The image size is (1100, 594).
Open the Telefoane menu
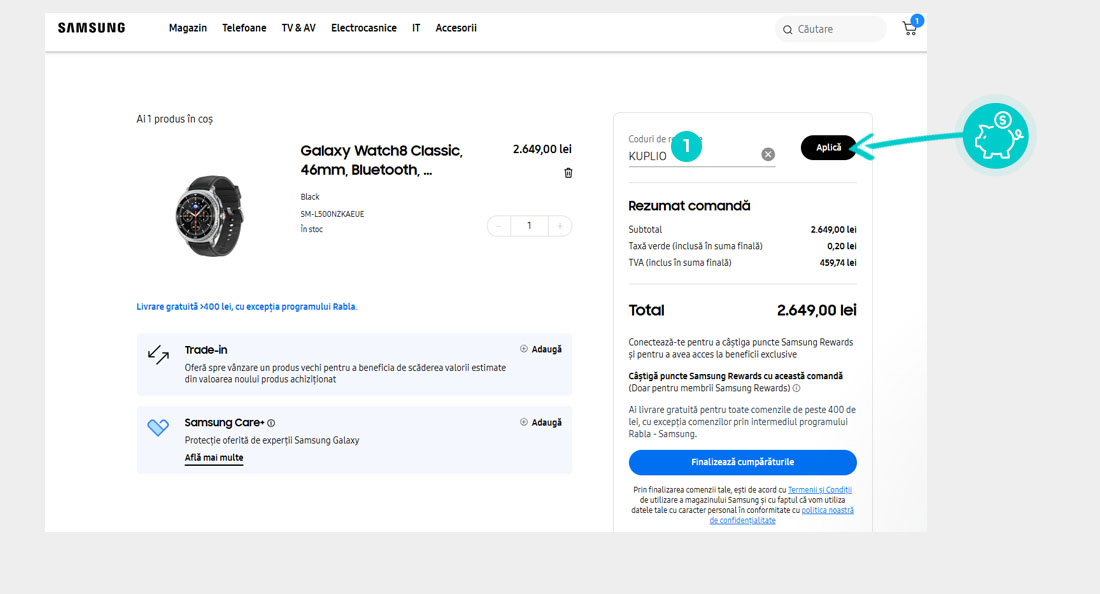(244, 28)
